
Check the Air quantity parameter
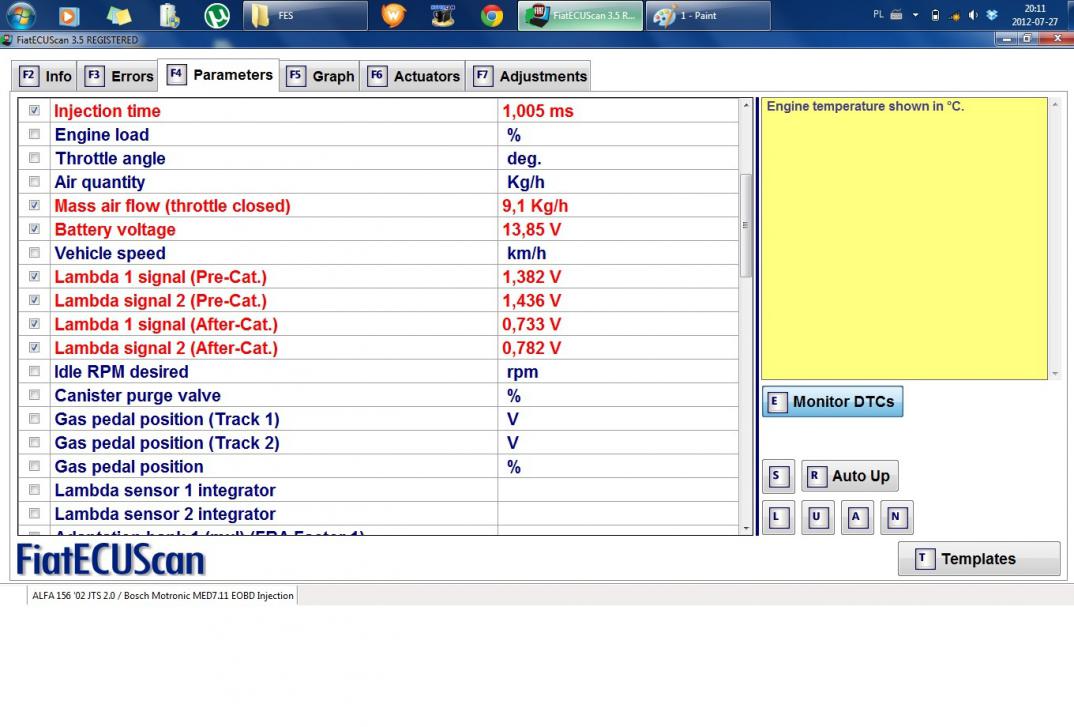34,182
